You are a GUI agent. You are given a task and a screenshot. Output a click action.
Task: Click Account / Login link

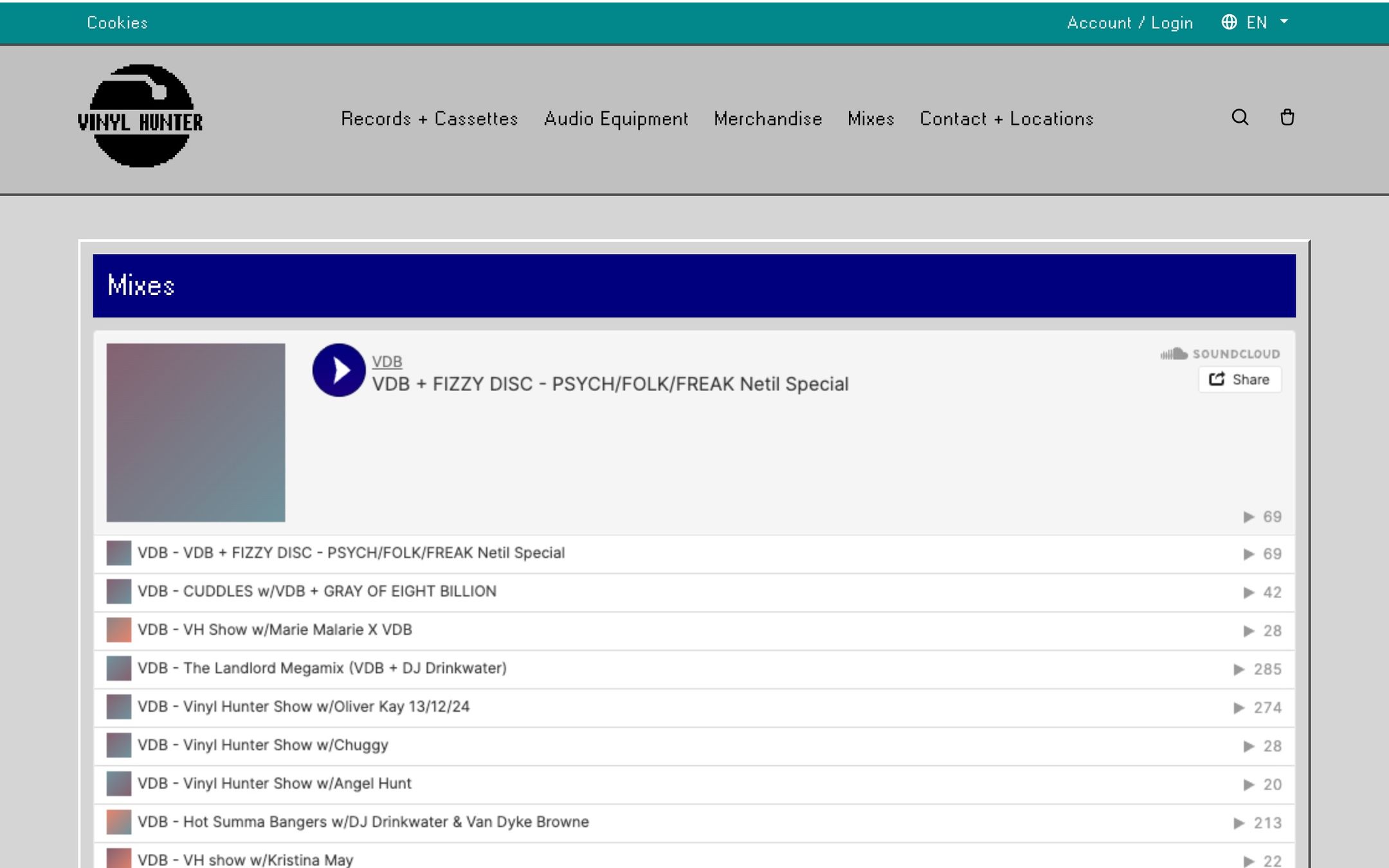(1130, 23)
